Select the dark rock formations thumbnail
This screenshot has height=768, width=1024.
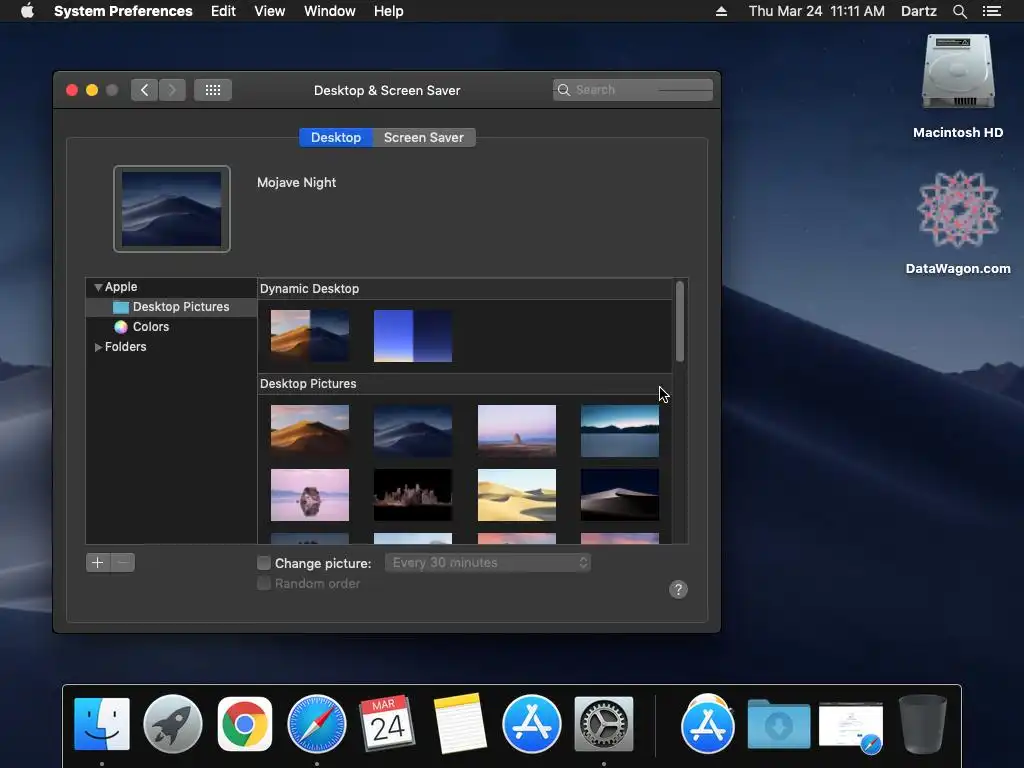[413, 494]
